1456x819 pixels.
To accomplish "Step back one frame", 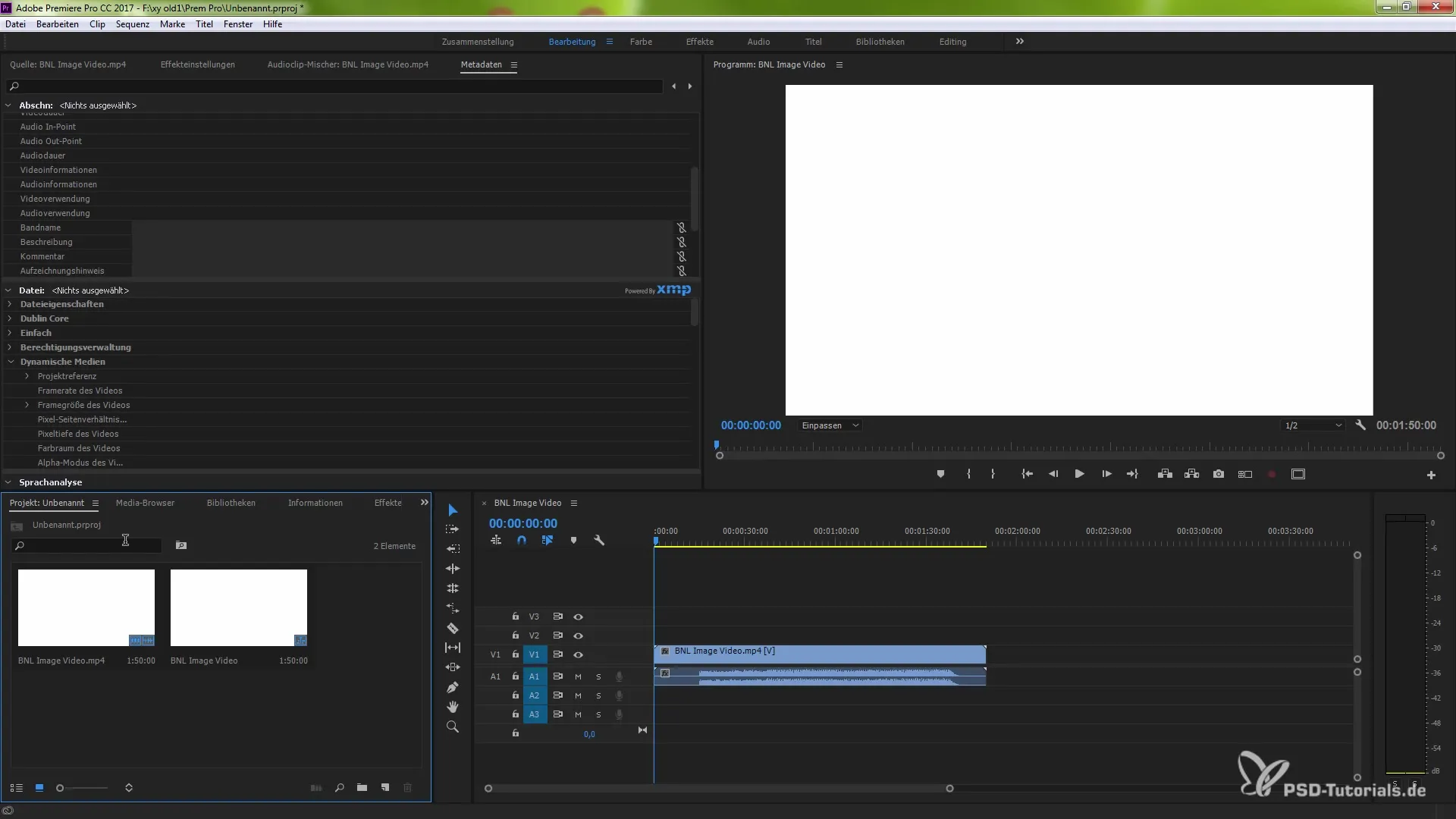I will point(1053,474).
